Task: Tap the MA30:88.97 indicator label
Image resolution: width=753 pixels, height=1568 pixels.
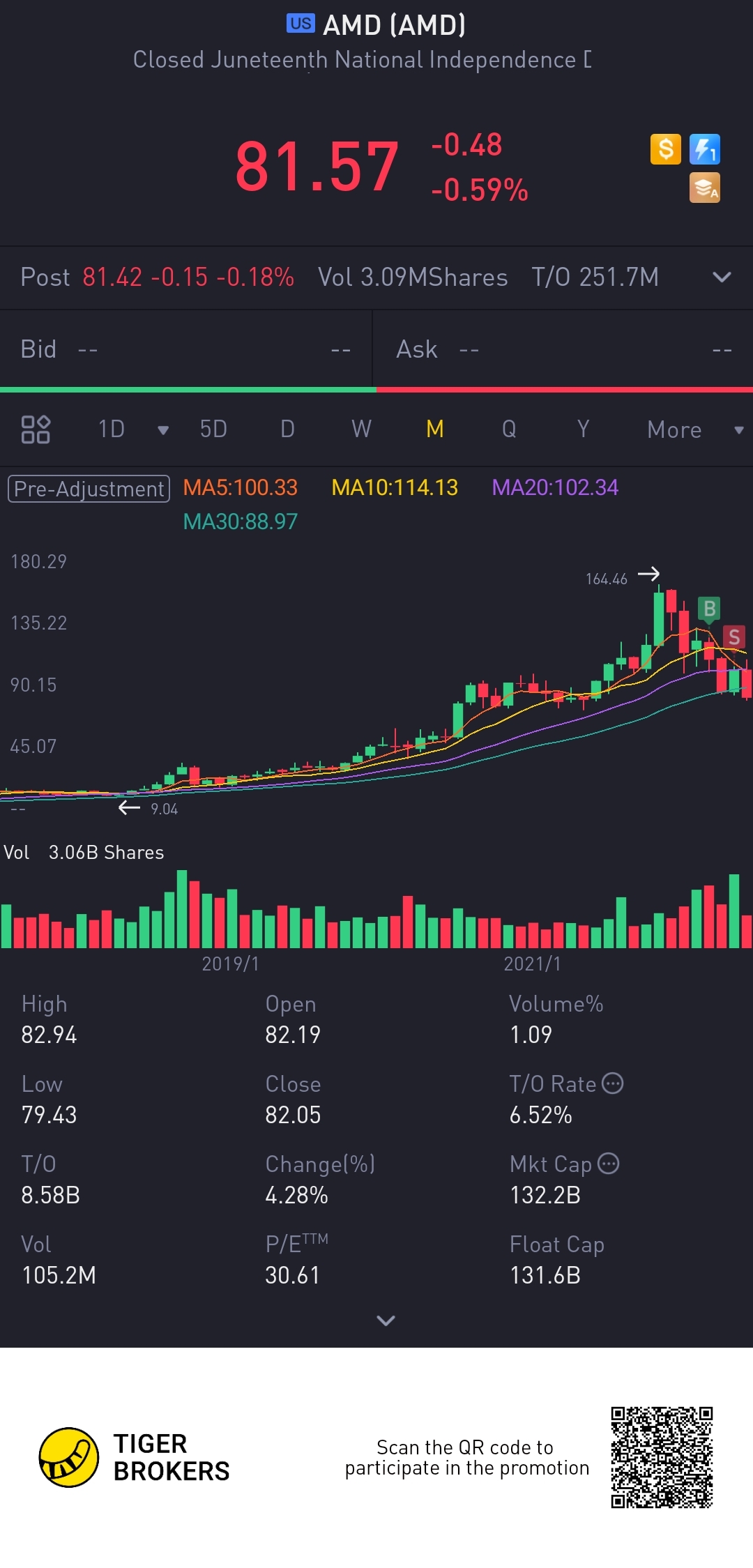Action: (241, 522)
